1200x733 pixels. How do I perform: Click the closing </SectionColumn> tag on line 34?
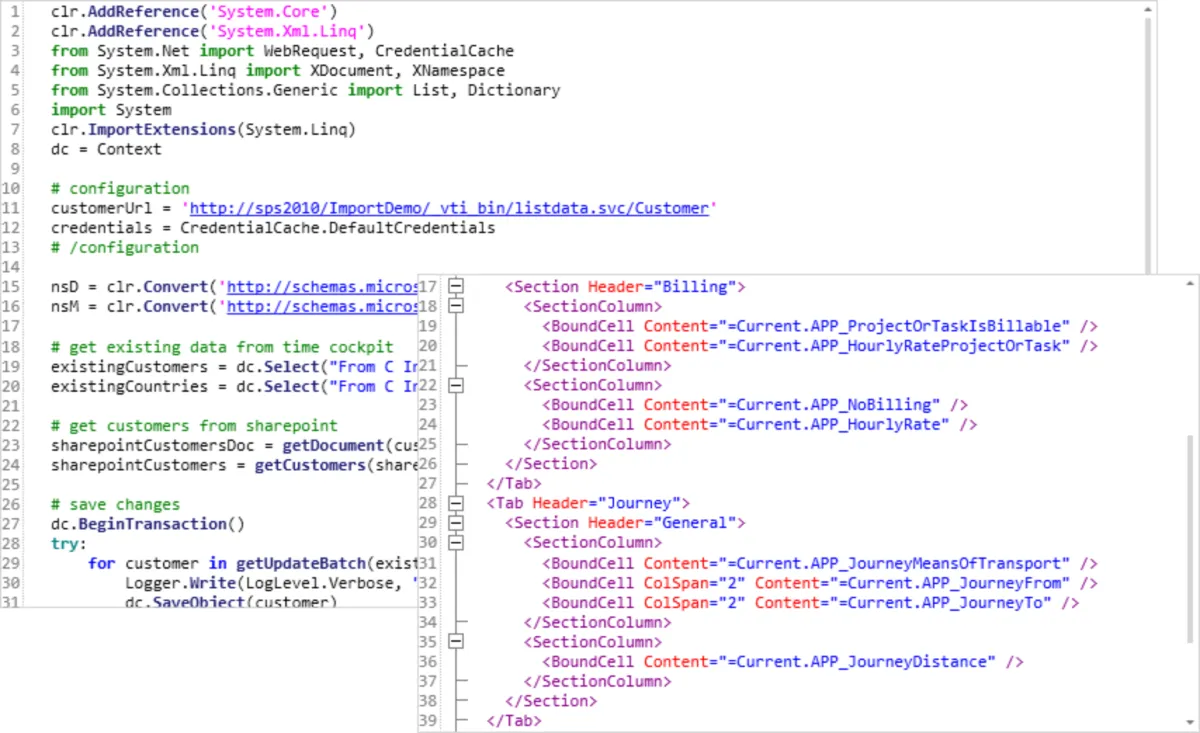[x=597, y=622]
